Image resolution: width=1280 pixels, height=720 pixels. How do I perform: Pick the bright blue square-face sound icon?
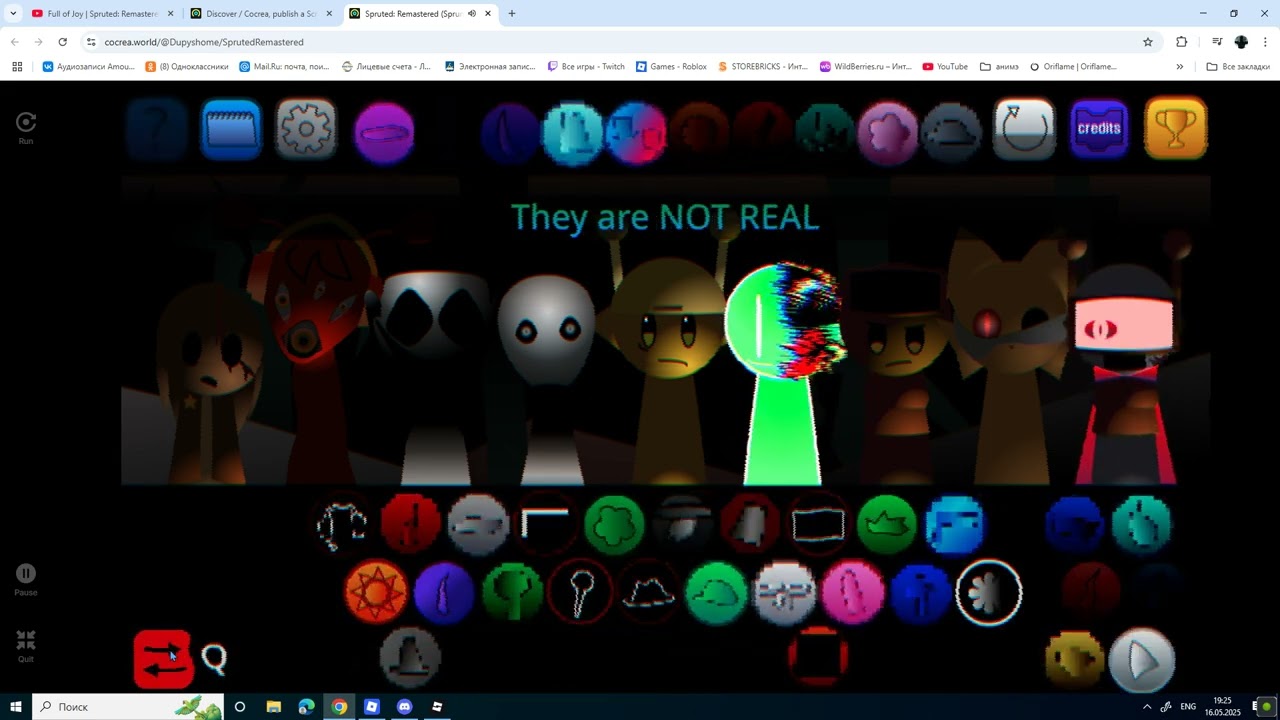click(x=955, y=525)
